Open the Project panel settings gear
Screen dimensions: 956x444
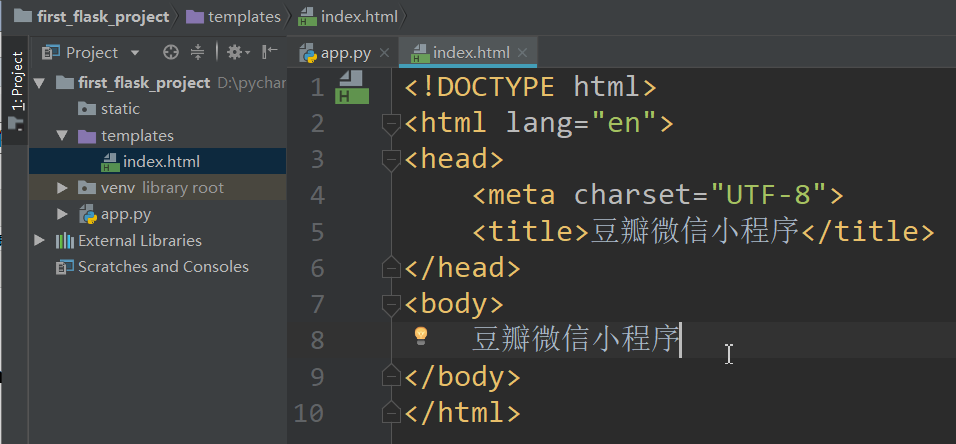[235, 52]
